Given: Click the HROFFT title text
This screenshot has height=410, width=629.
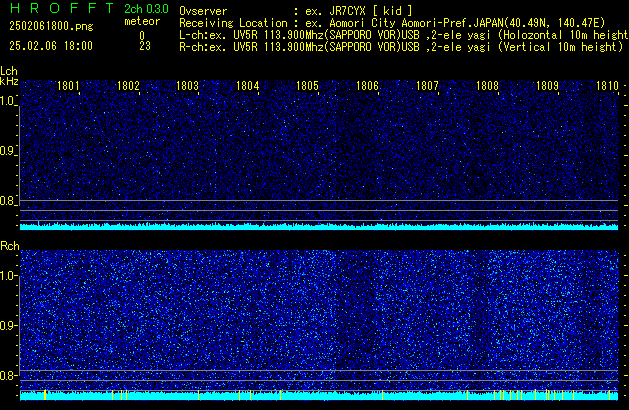Looking at the screenshot, I should [x=61, y=8].
